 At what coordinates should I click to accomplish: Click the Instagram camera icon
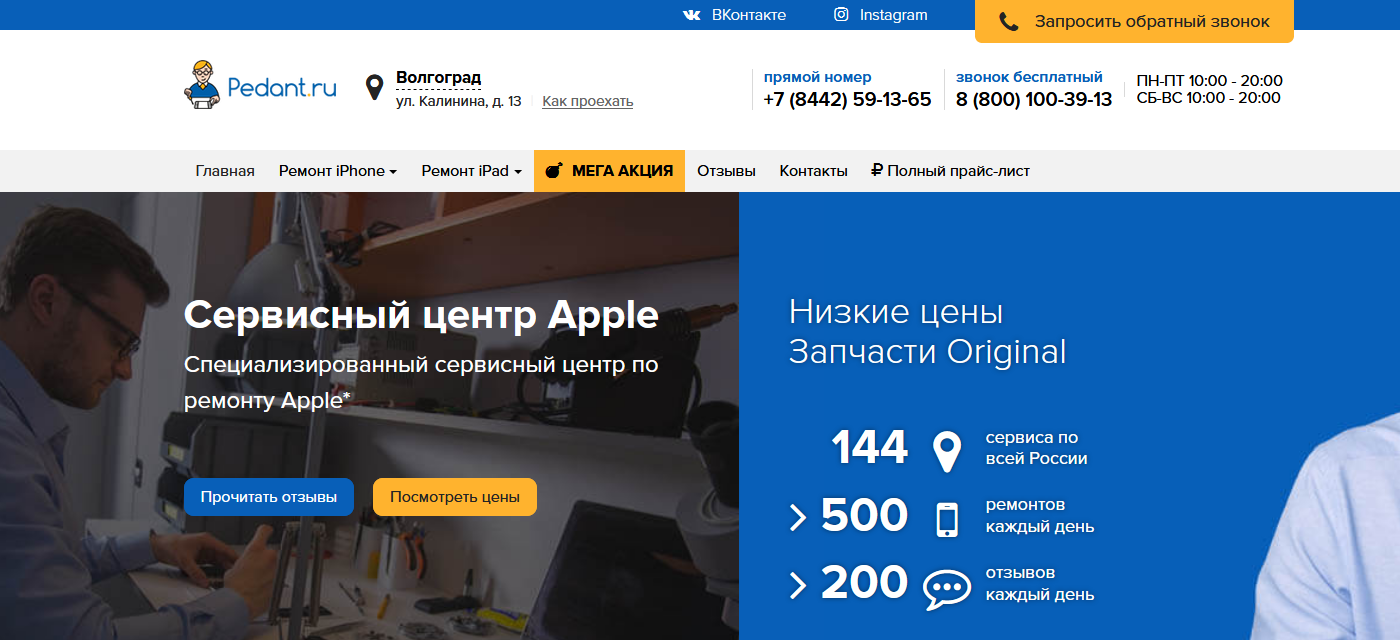(842, 15)
